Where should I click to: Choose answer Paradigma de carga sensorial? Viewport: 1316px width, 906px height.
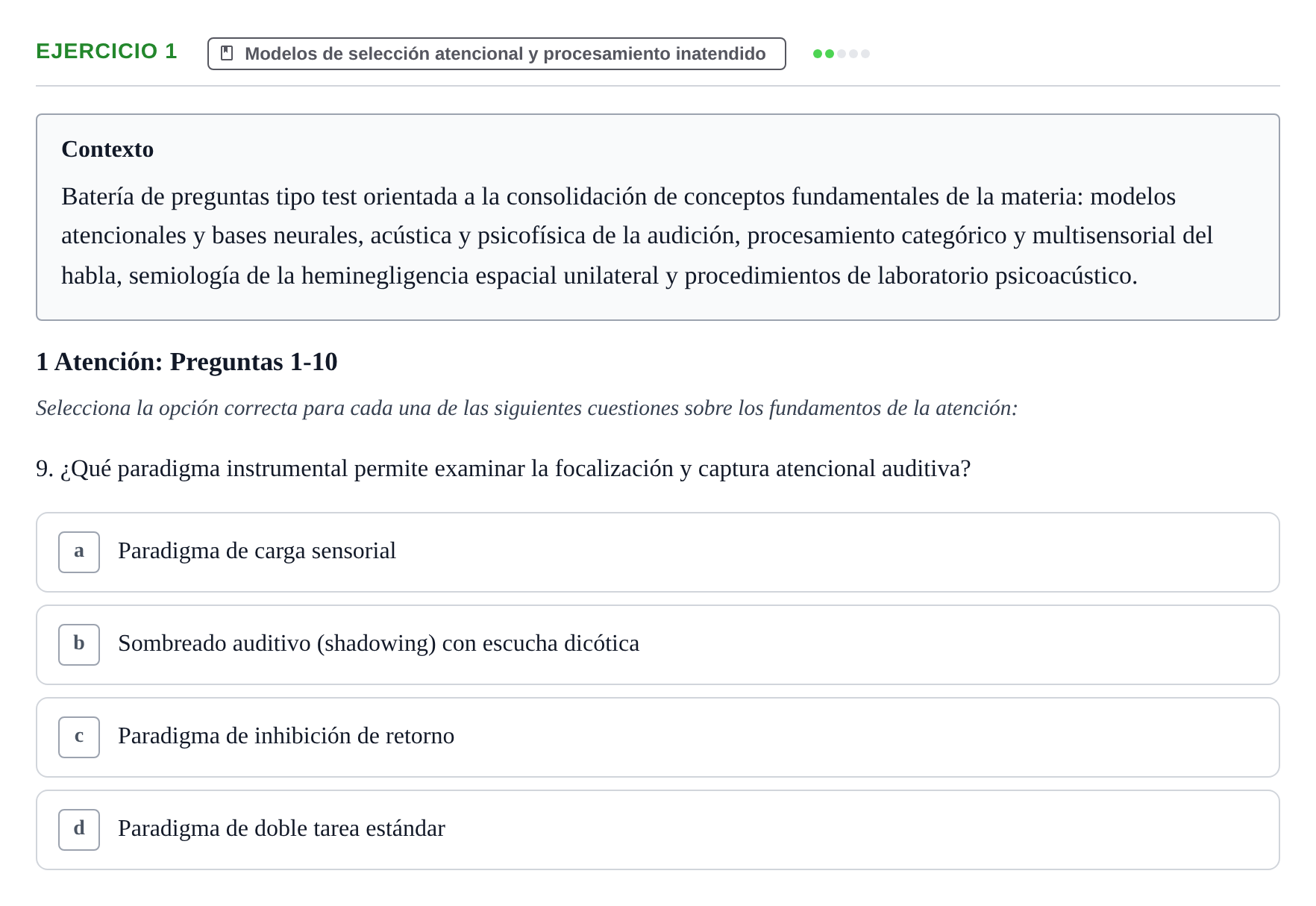(658, 552)
